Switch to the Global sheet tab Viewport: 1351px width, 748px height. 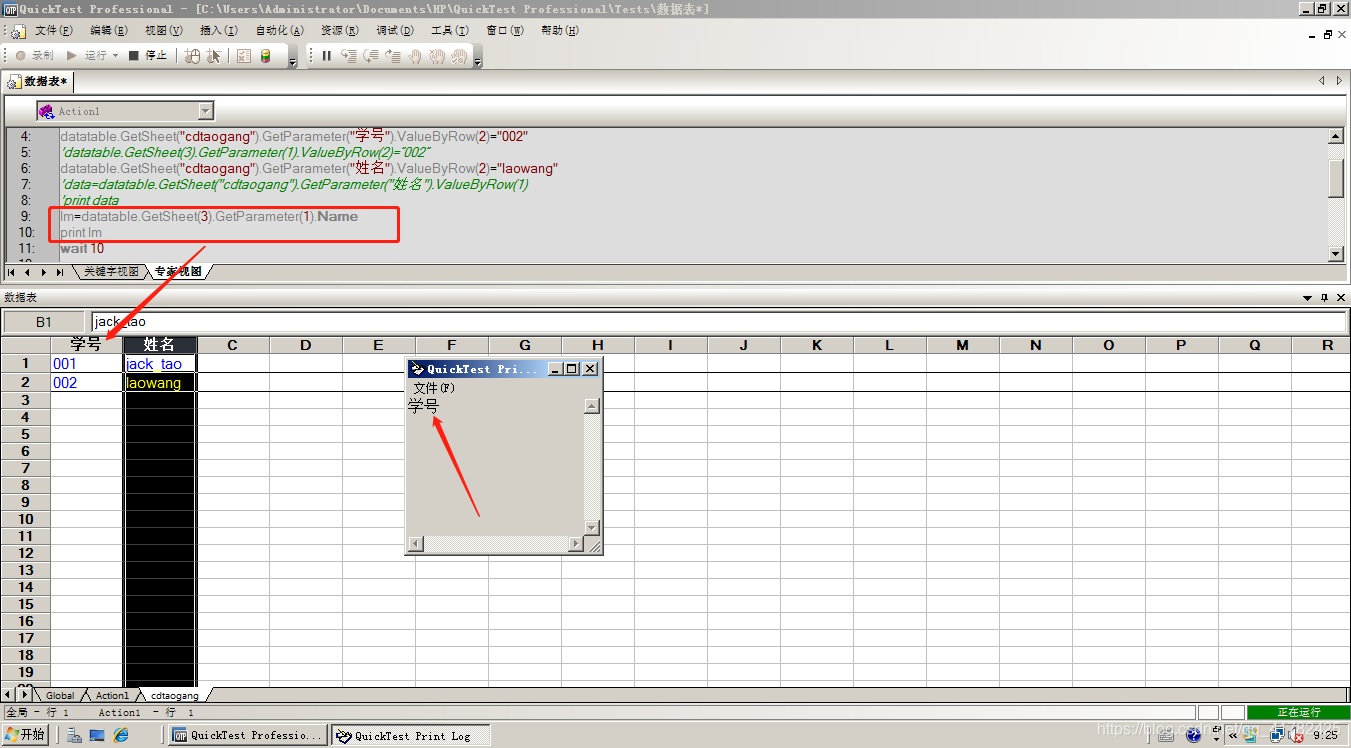(60, 695)
